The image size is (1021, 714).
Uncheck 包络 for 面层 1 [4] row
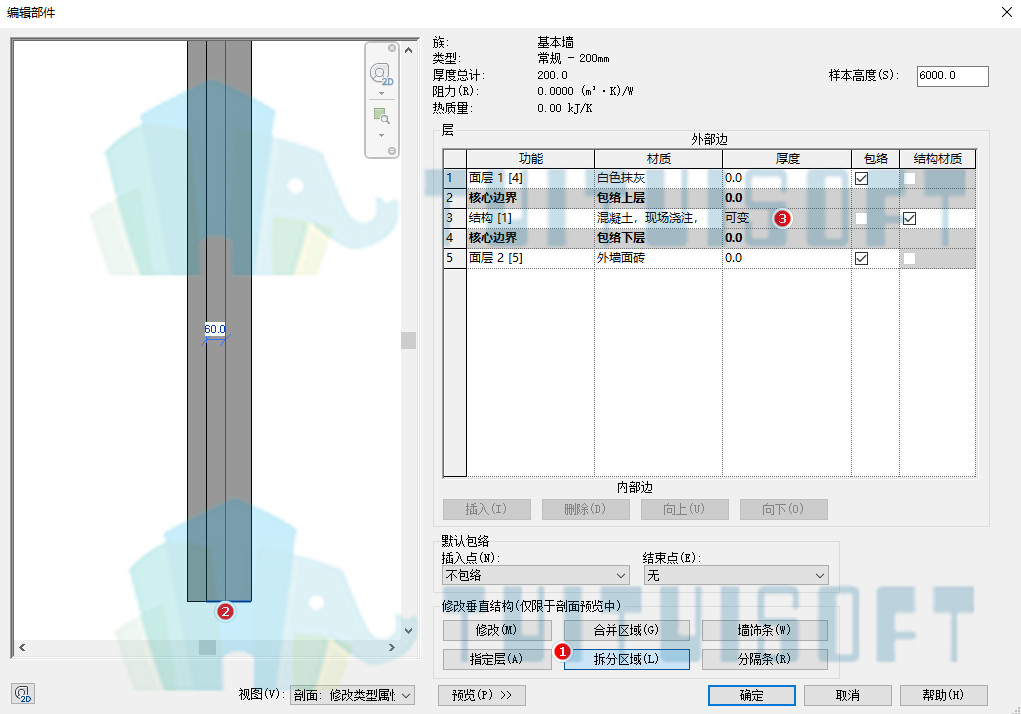tap(861, 178)
